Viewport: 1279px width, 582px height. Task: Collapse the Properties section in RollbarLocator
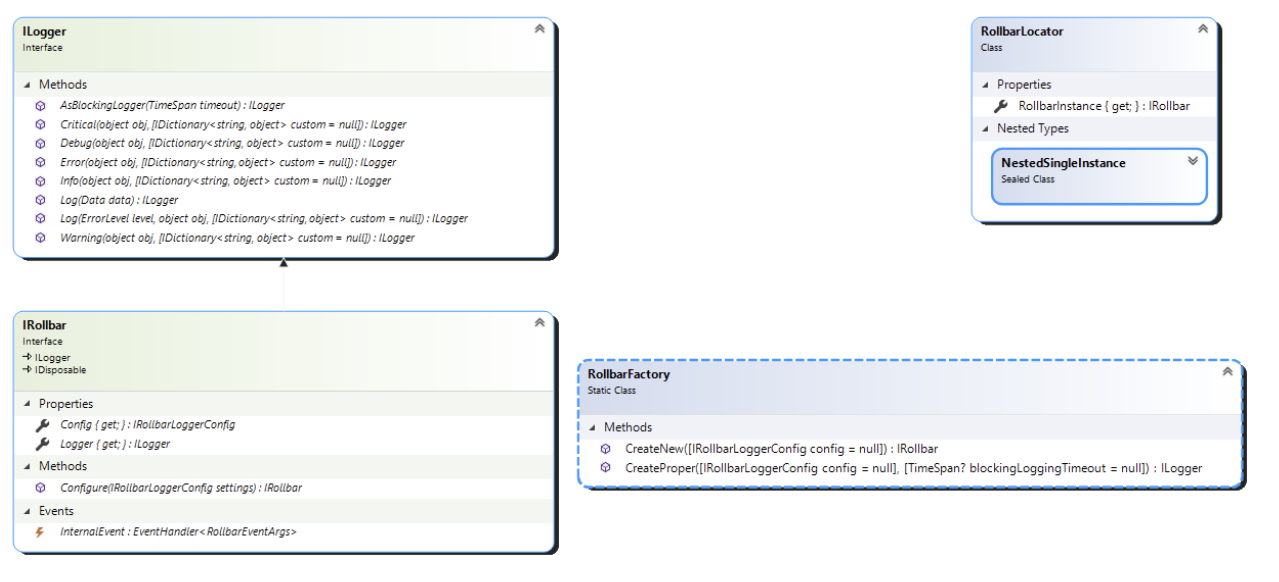click(985, 85)
